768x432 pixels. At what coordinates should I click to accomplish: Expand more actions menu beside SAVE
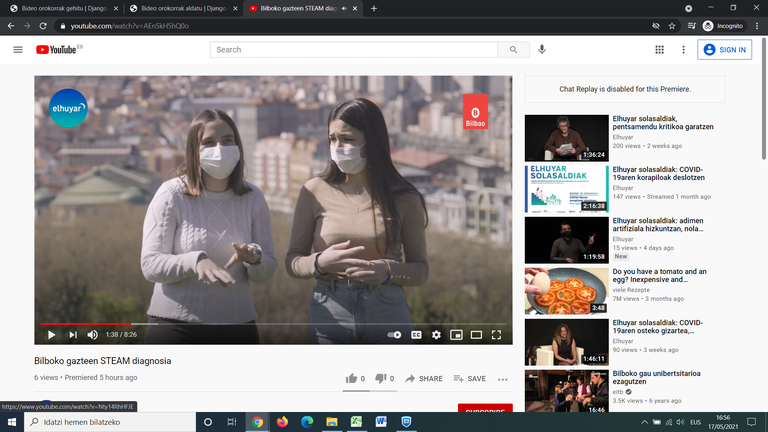click(503, 379)
